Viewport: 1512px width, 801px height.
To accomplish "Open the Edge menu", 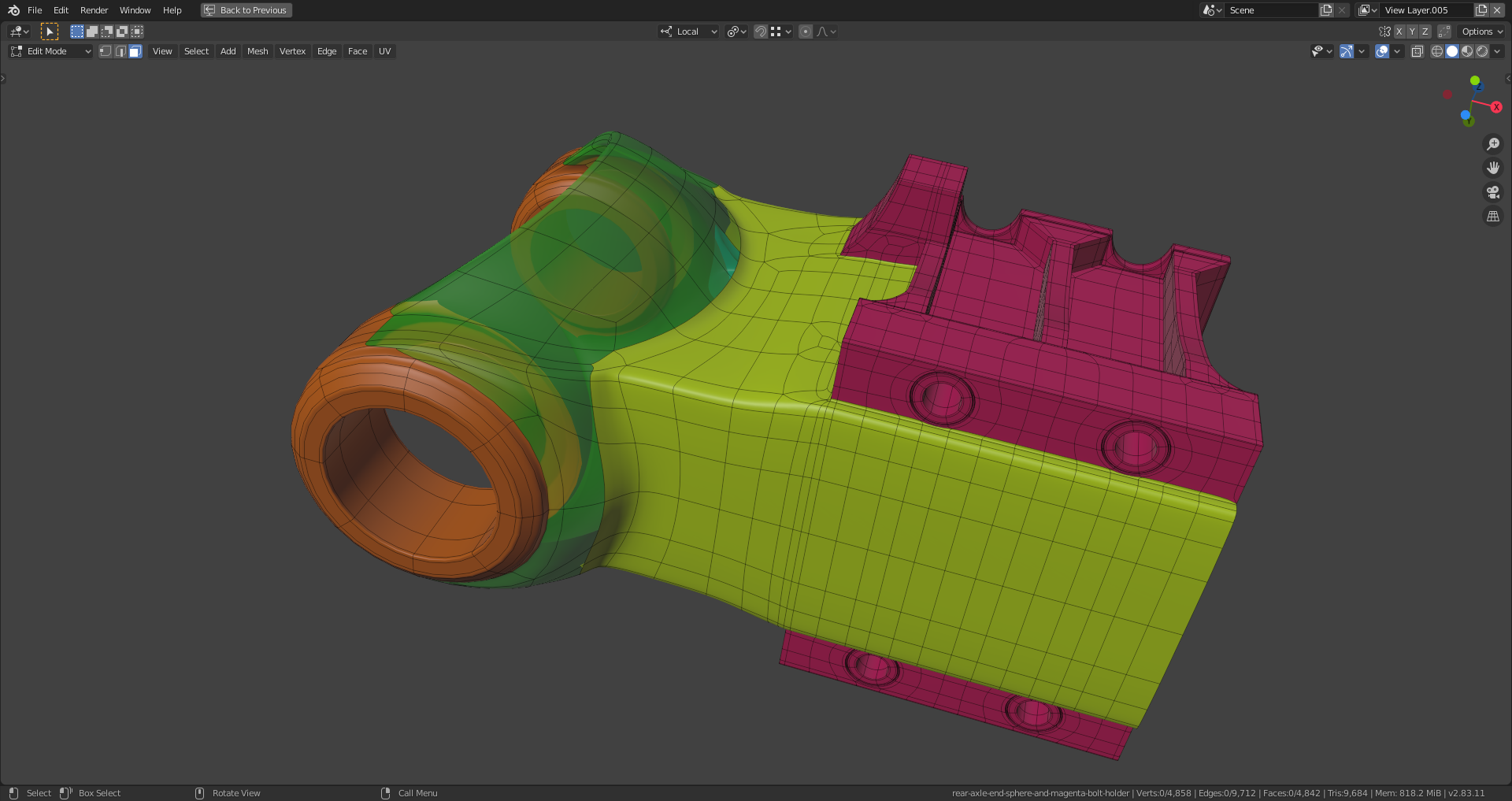I will click(327, 51).
